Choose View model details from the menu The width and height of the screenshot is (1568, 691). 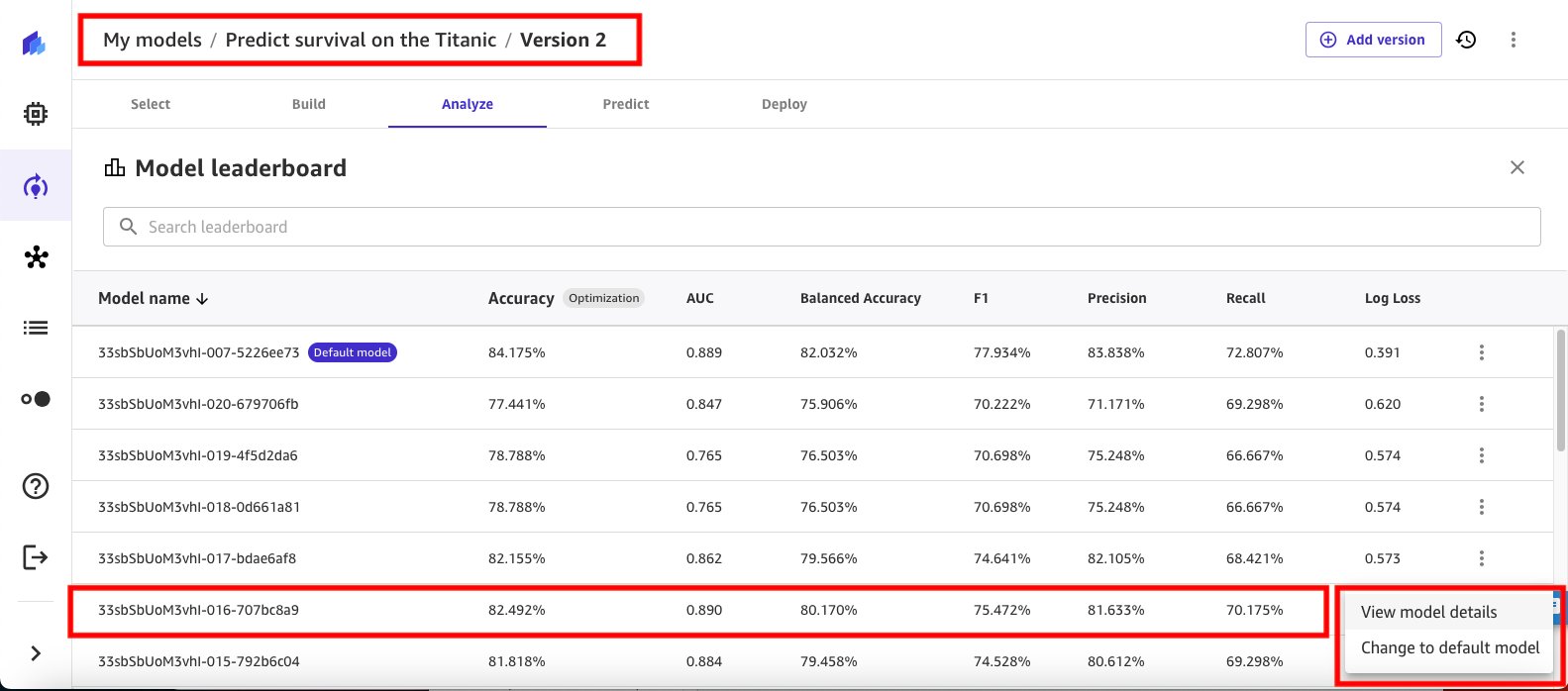pyautogui.click(x=1448, y=612)
